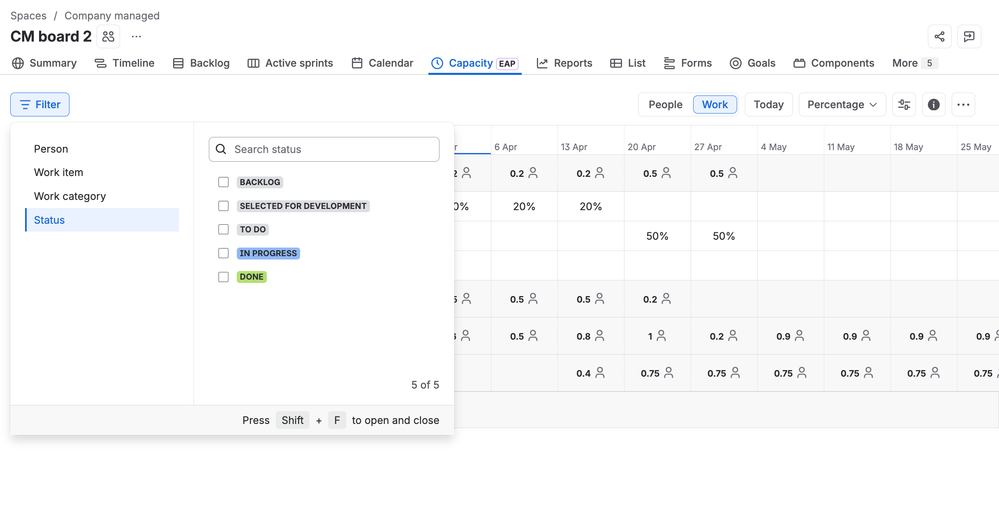Viewport: 999px width, 505px height.
Task: Open Forms tab
Action: pos(687,63)
